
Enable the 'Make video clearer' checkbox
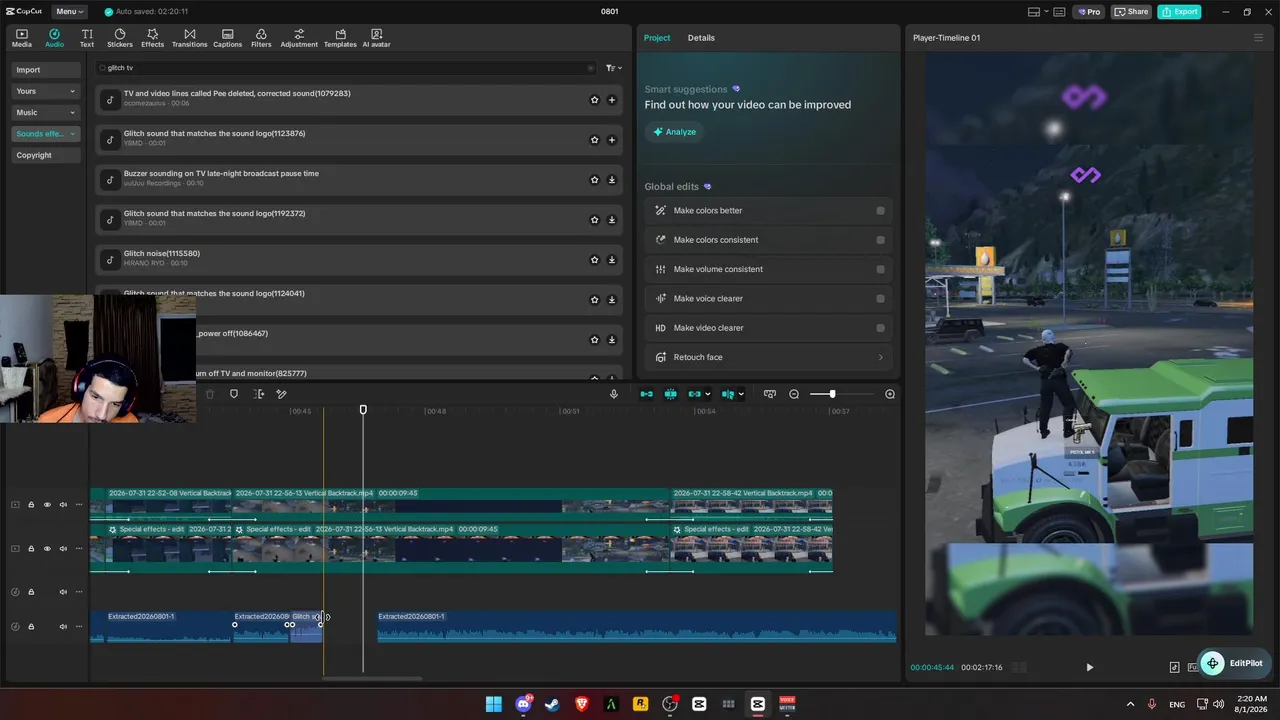(x=880, y=328)
